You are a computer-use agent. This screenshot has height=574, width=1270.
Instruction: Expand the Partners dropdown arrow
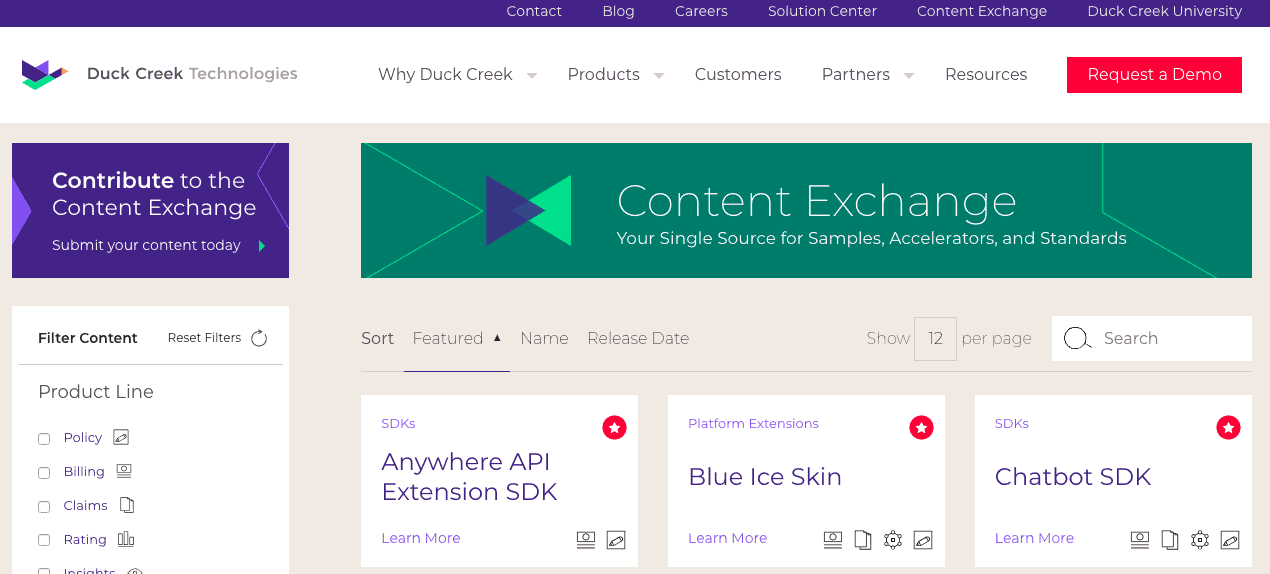(x=909, y=76)
